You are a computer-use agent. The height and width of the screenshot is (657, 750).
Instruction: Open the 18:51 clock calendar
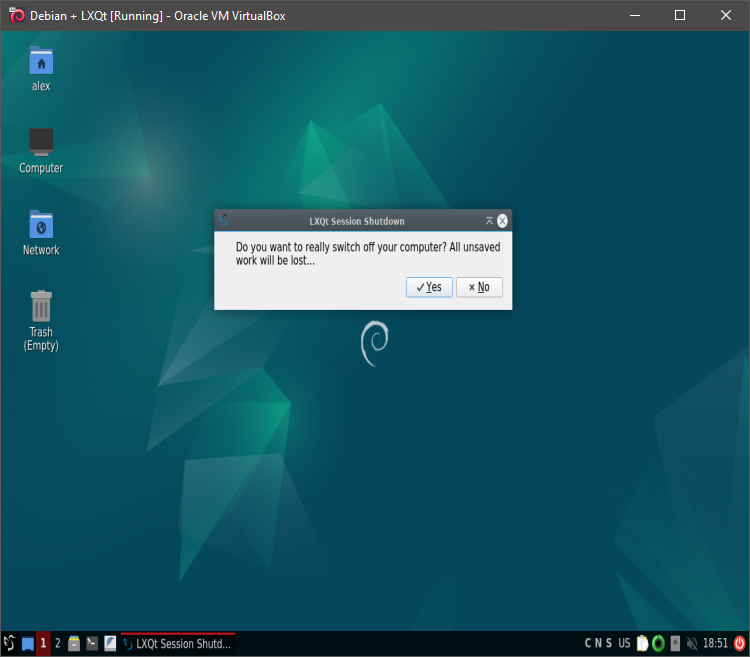coord(715,644)
